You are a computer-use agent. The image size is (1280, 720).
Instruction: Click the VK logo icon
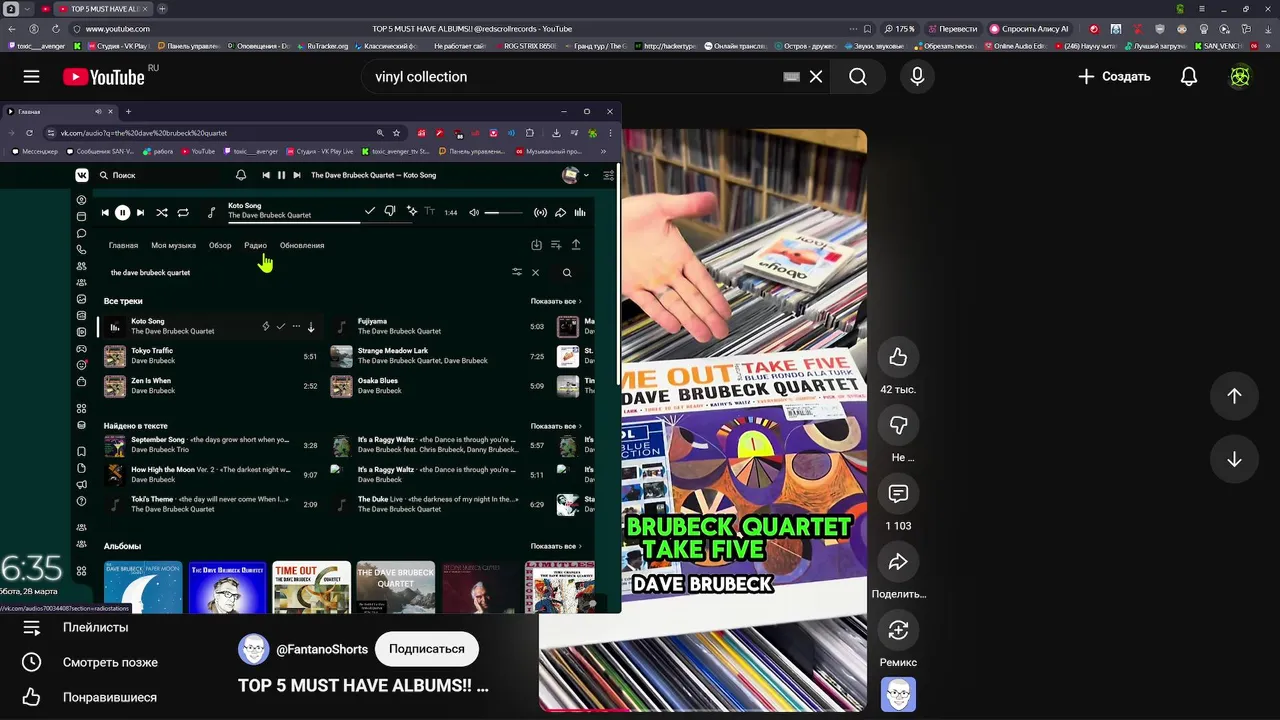click(x=82, y=175)
